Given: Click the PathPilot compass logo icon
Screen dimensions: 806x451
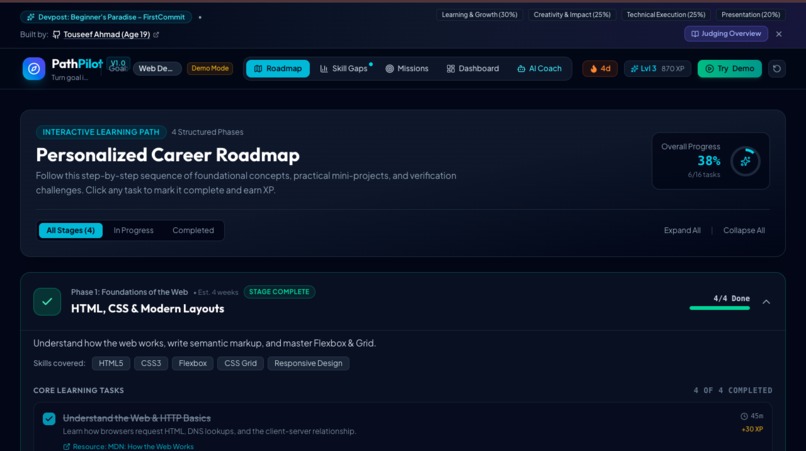Looking at the screenshot, I should [34, 68].
